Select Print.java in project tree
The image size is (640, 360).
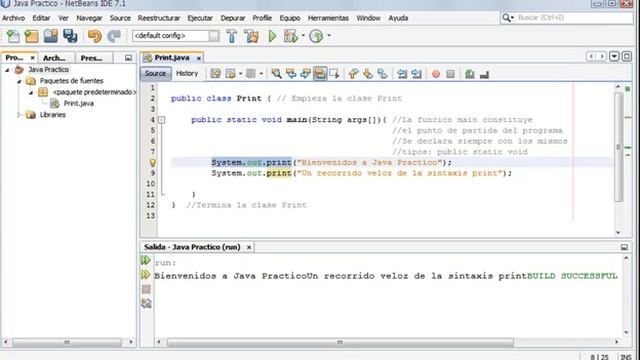tap(78, 104)
